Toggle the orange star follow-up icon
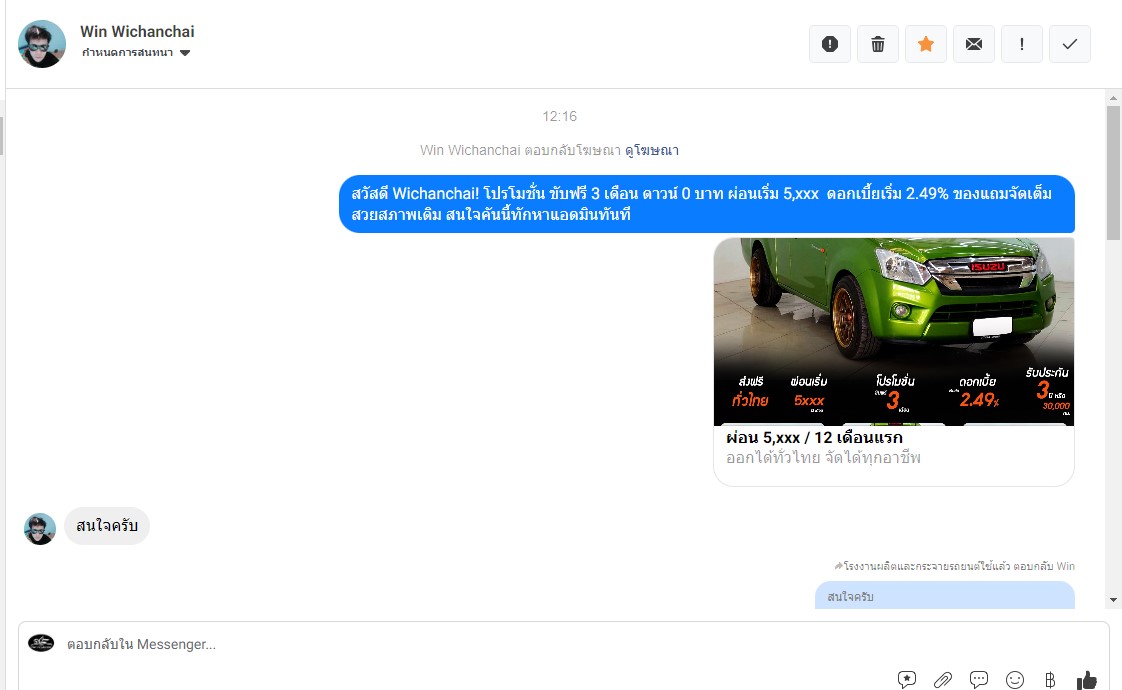Screen dimensions: 1122x690 click(925, 44)
